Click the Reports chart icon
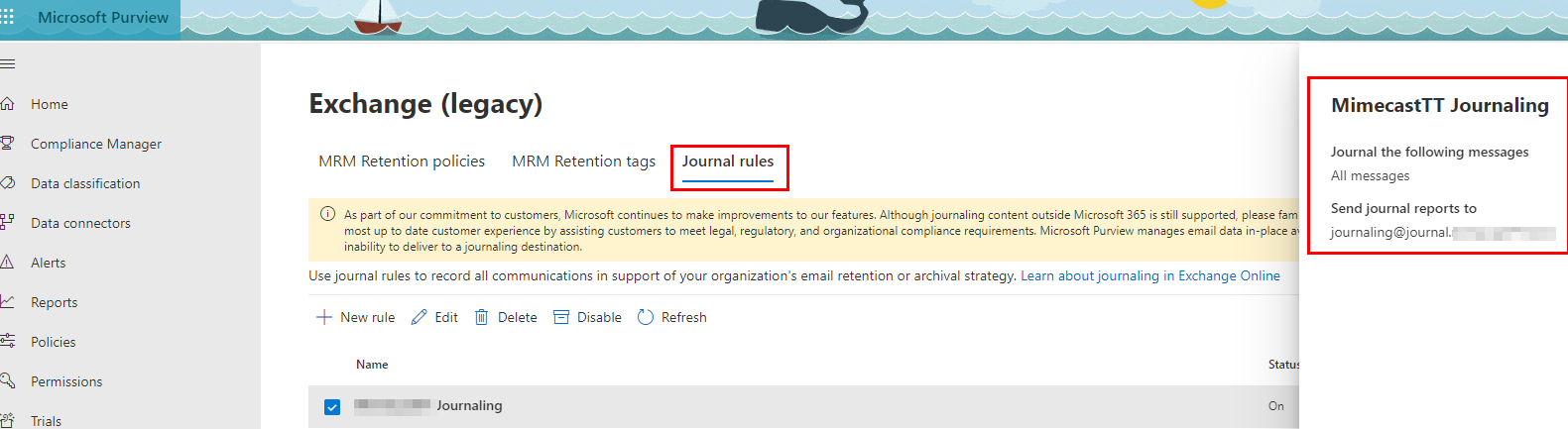 click(8, 302)
